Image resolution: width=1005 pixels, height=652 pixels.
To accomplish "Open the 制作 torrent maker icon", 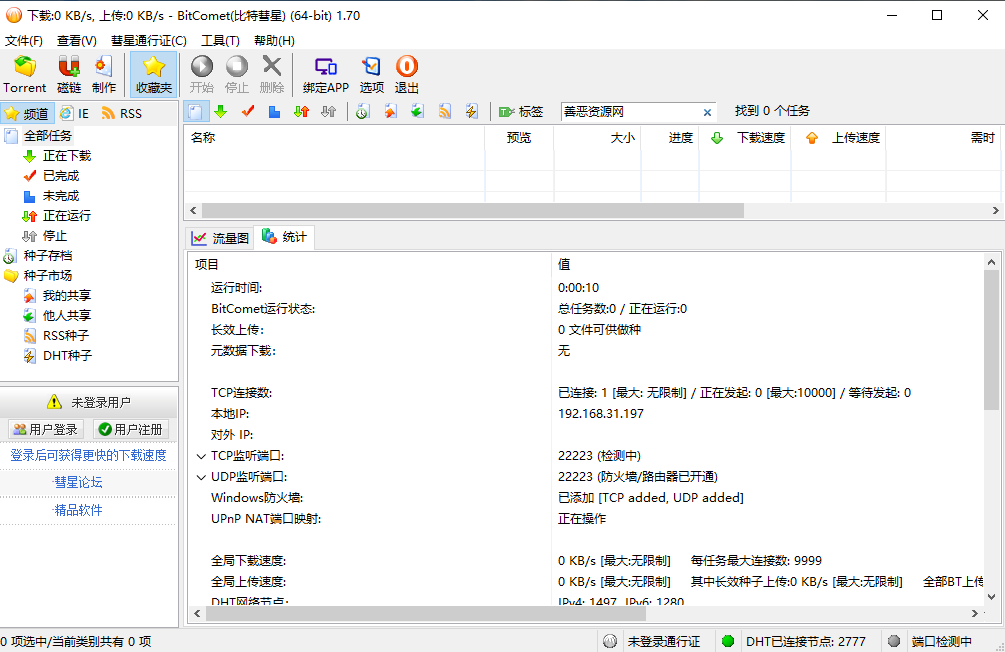I will click(x=103, y=73).
